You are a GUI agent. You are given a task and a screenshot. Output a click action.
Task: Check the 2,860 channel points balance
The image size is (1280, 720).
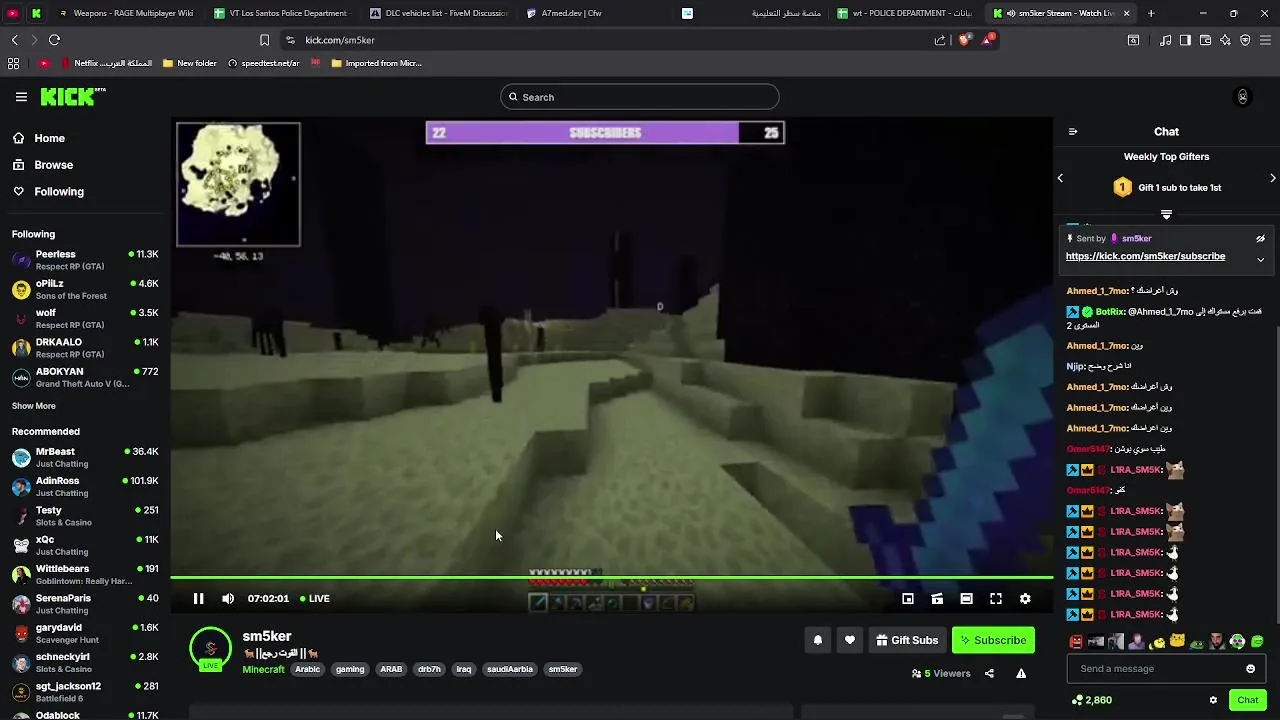pos(1091,700)
